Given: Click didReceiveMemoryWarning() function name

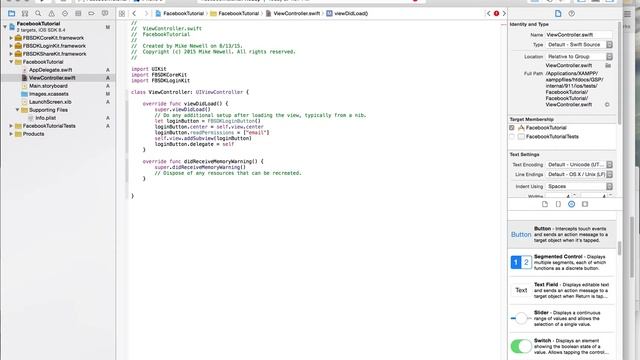Looking at the screenshot, I should 220,162.
